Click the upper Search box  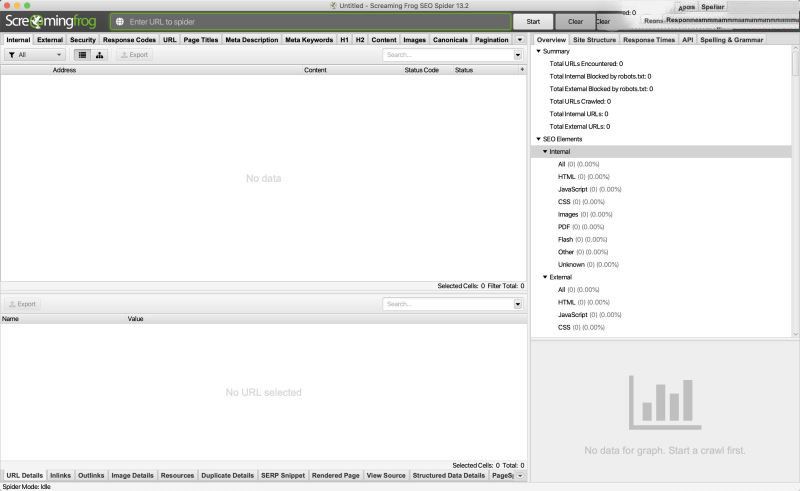click(x=448, y=55)
